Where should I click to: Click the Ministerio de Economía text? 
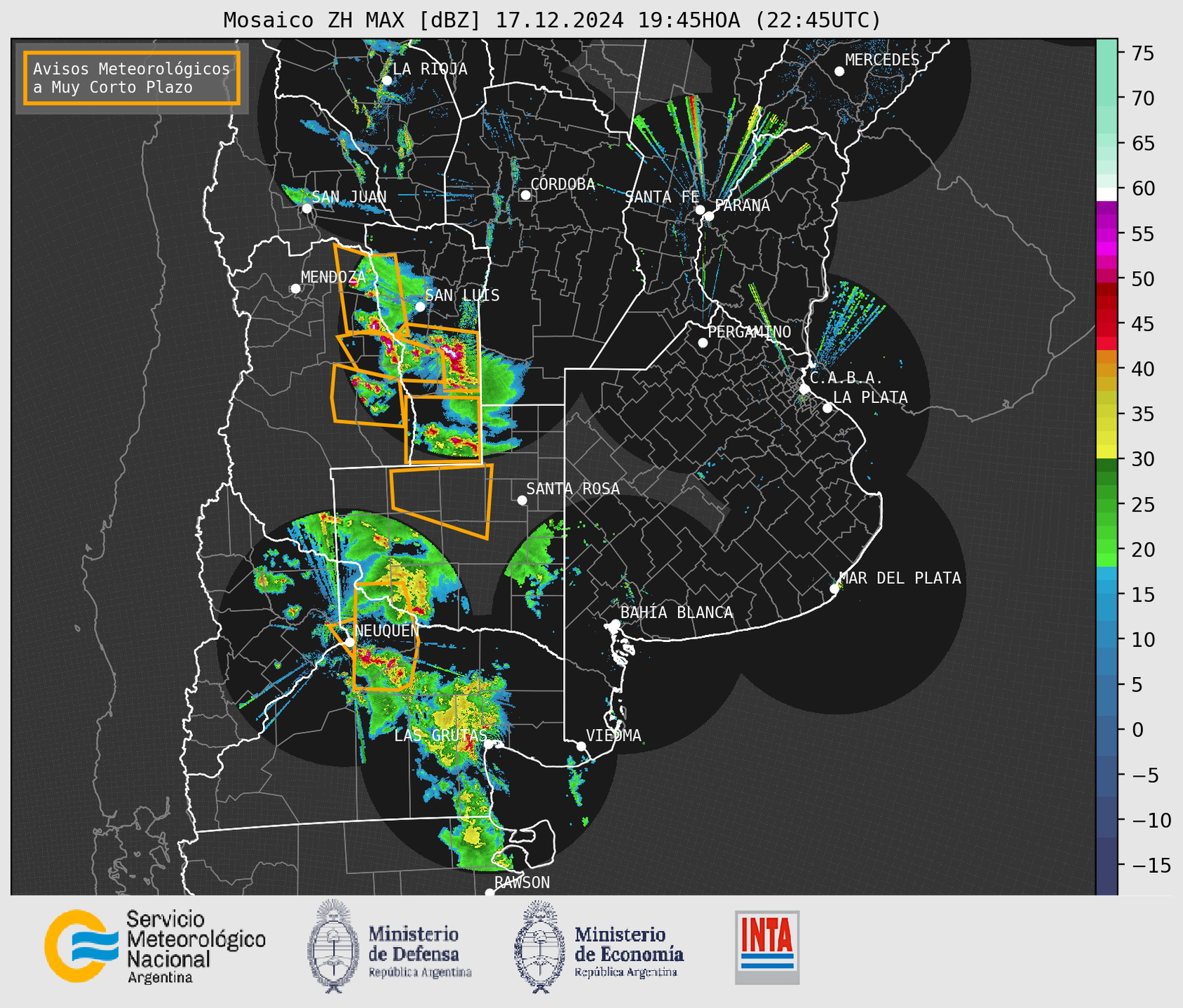point(628,952)
